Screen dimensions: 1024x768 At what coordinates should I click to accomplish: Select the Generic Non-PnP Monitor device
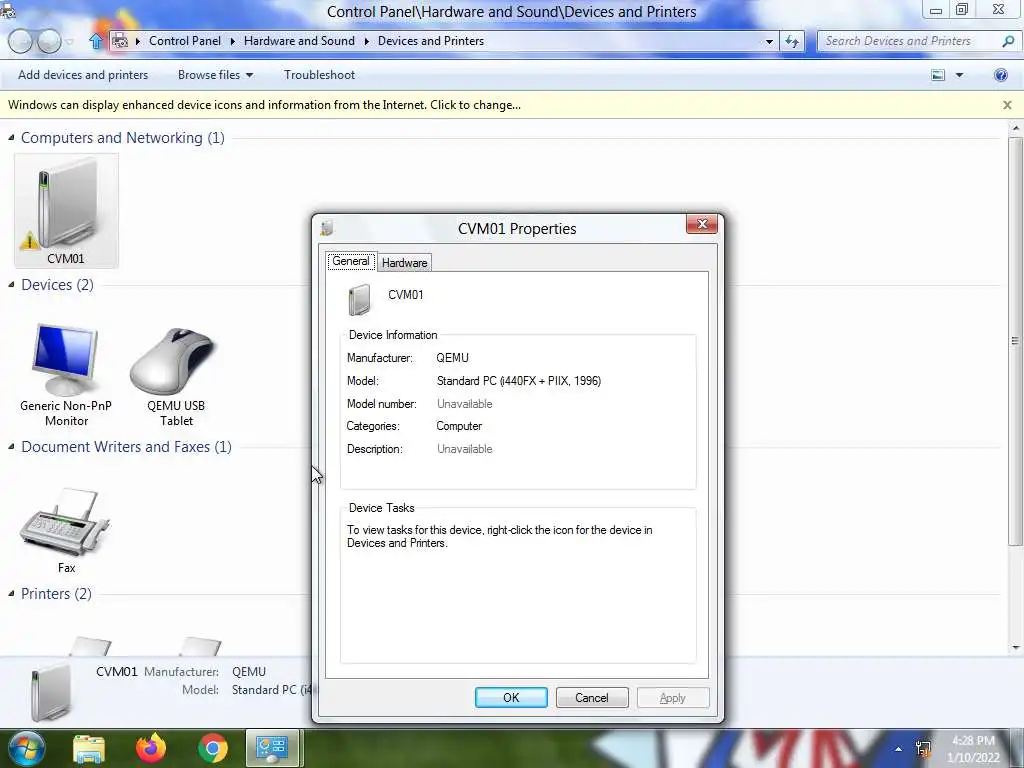click(66, 375)
